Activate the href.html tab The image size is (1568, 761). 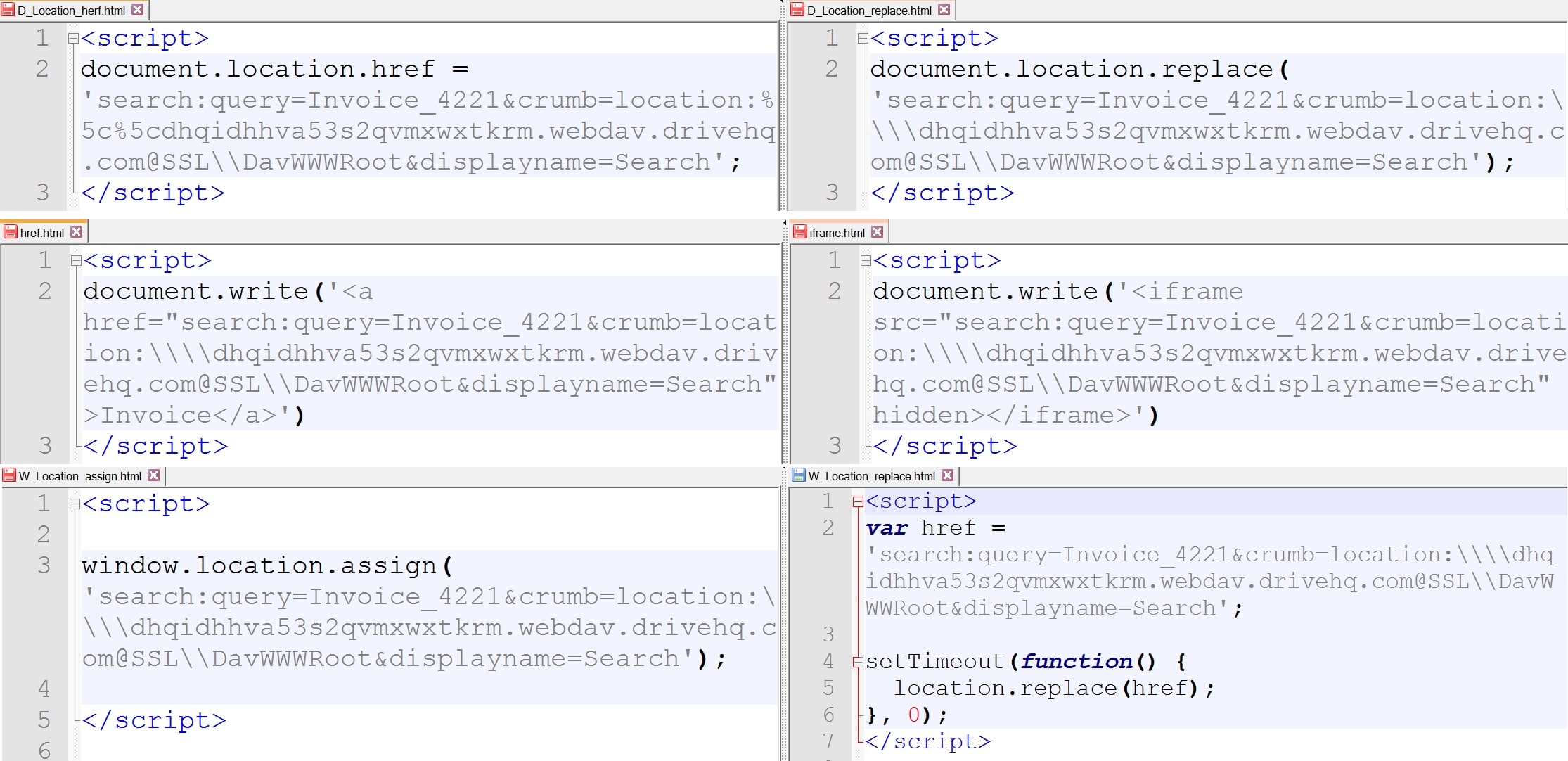(41, 233)
